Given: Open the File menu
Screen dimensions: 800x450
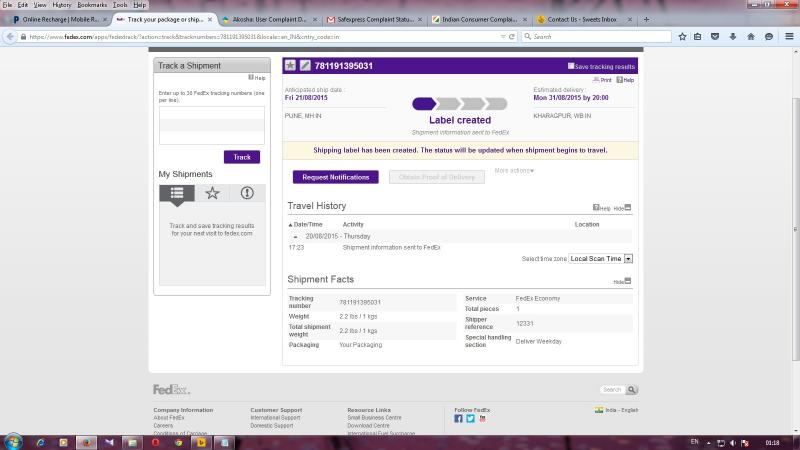Looking at the screenshot, I should (8, 5).
